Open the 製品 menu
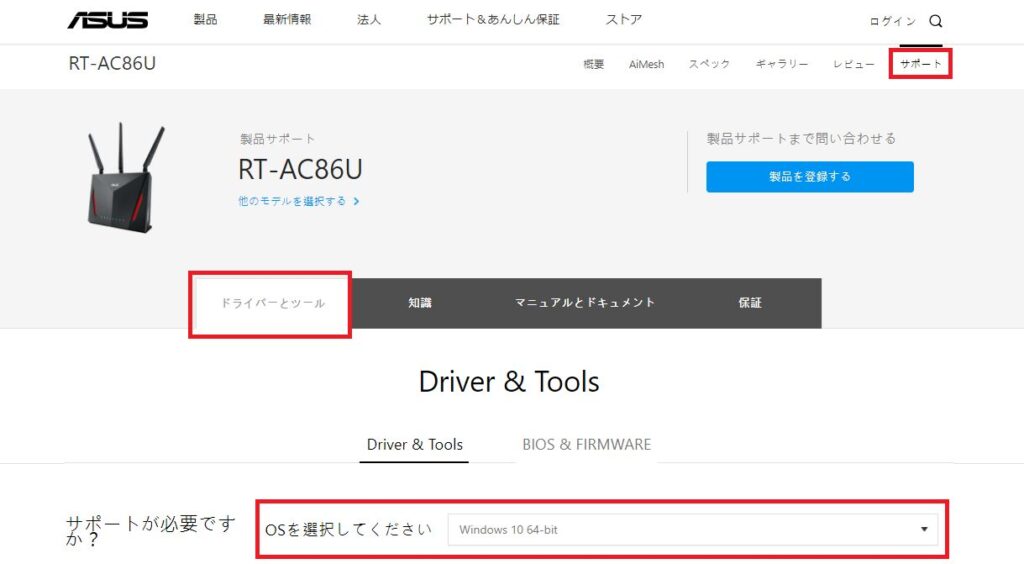 click(x=205, y=20)
